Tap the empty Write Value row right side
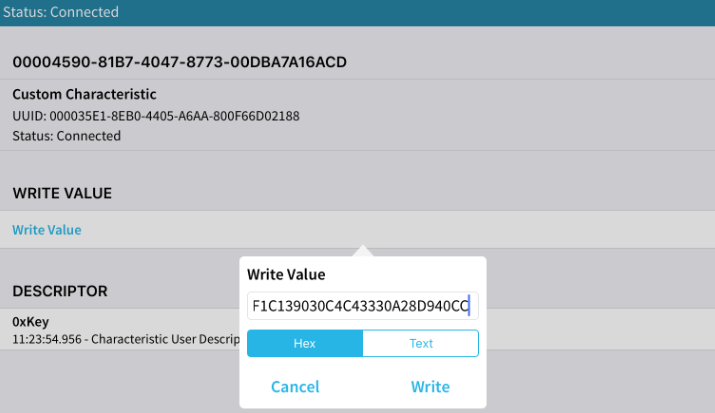Image resolution: width=715 pixels, height=413 pixels. tap(600, 230)
